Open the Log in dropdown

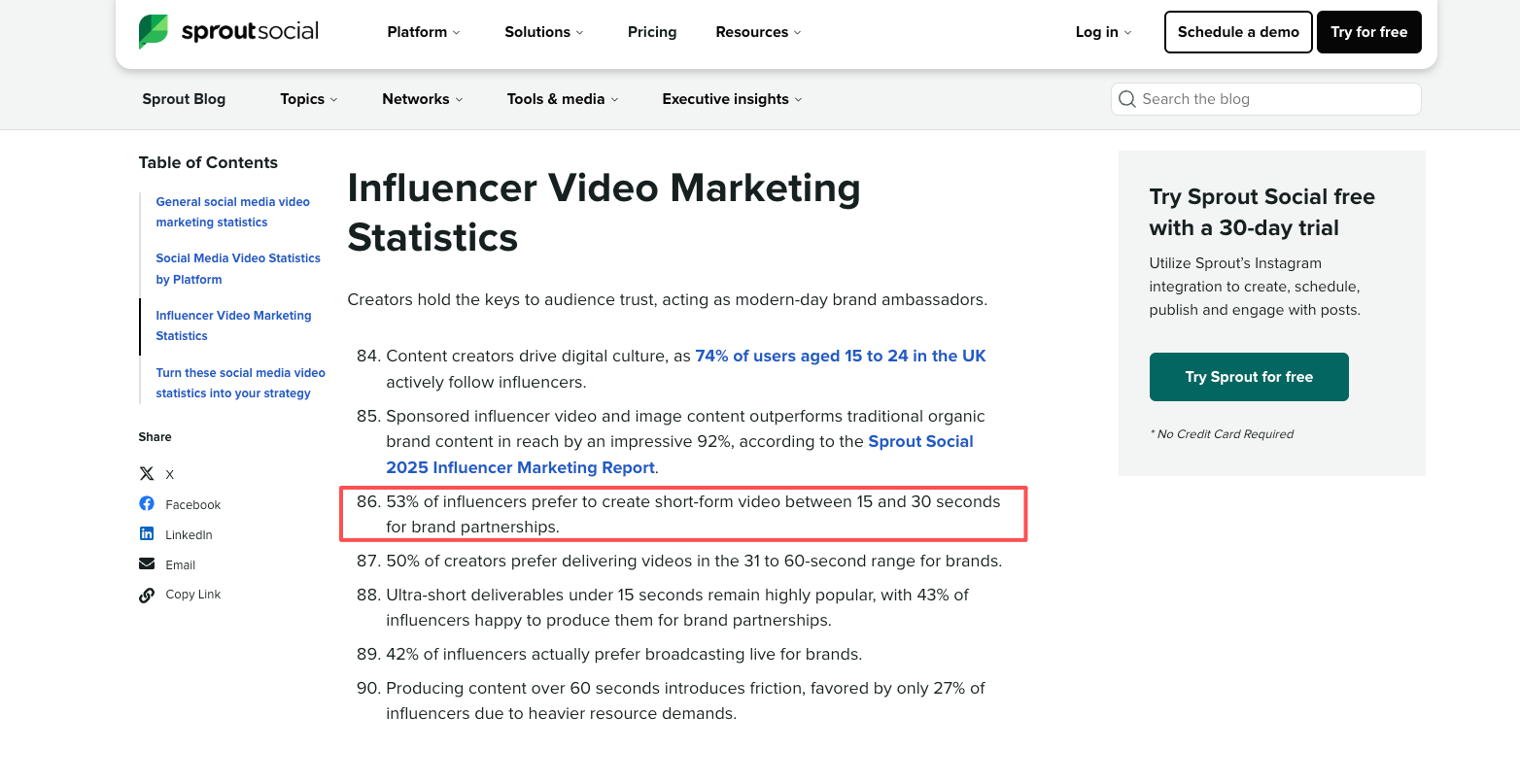(x=1103, y=32)
